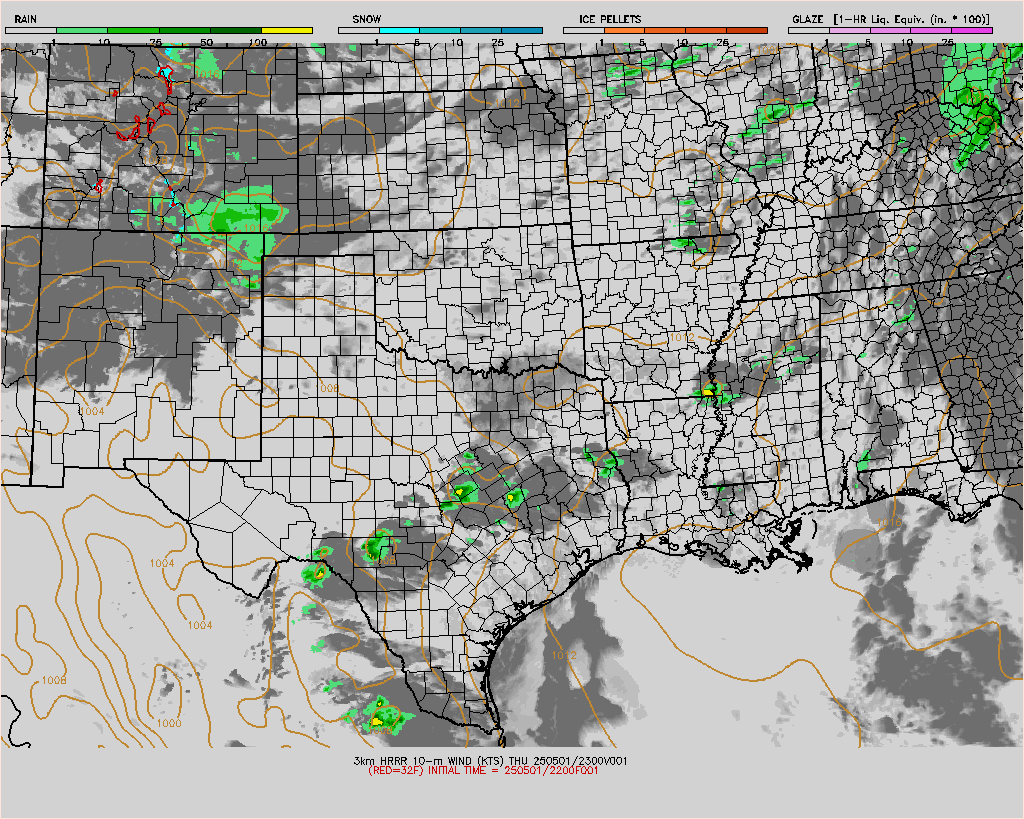1024x819 pixels.
Task: Click the darkest red-orange ICE PELLETS swatch
Action: 747,30
